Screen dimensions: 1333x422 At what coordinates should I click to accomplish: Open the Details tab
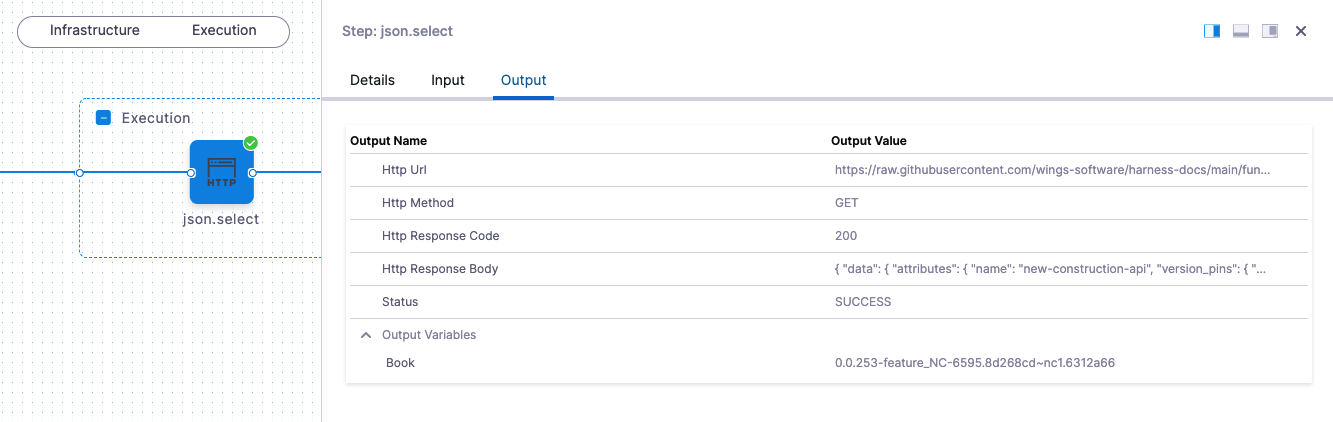point(372,80)
